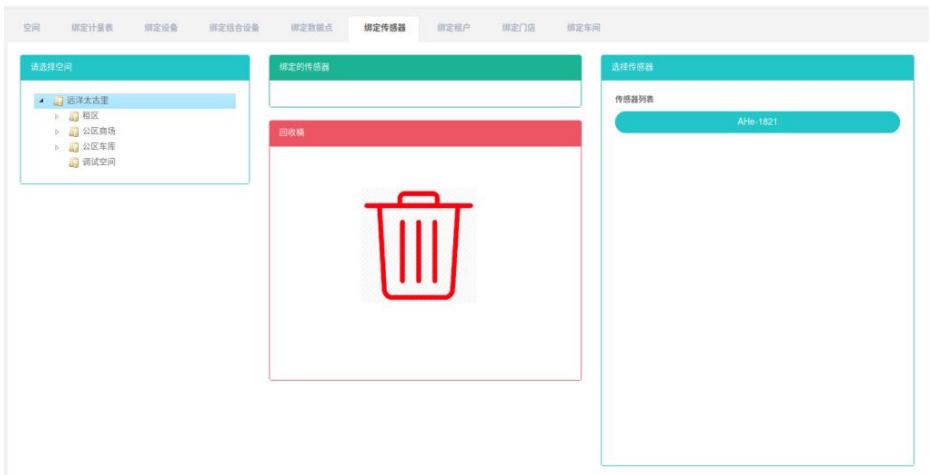
Task: Click folder icon beside 远洋太古里
Action: [x=58, y=101]
